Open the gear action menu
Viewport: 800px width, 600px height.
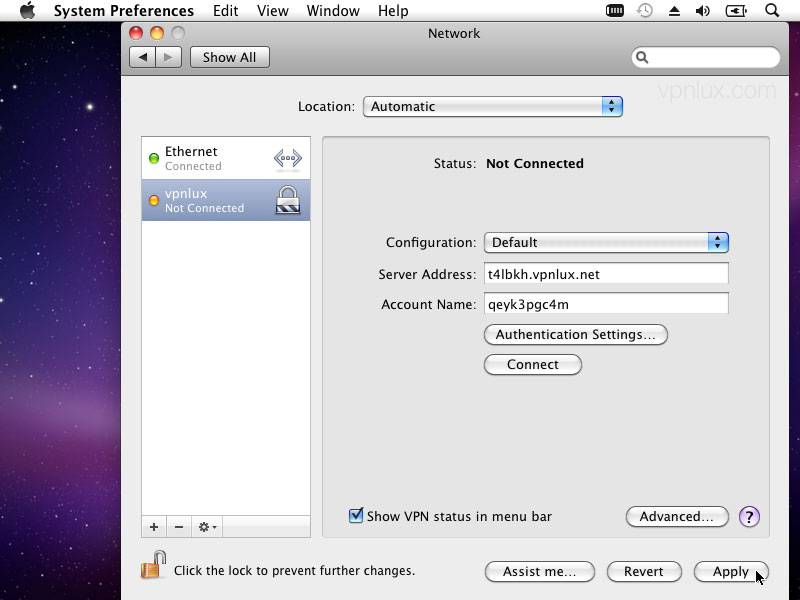coord(207,527)
